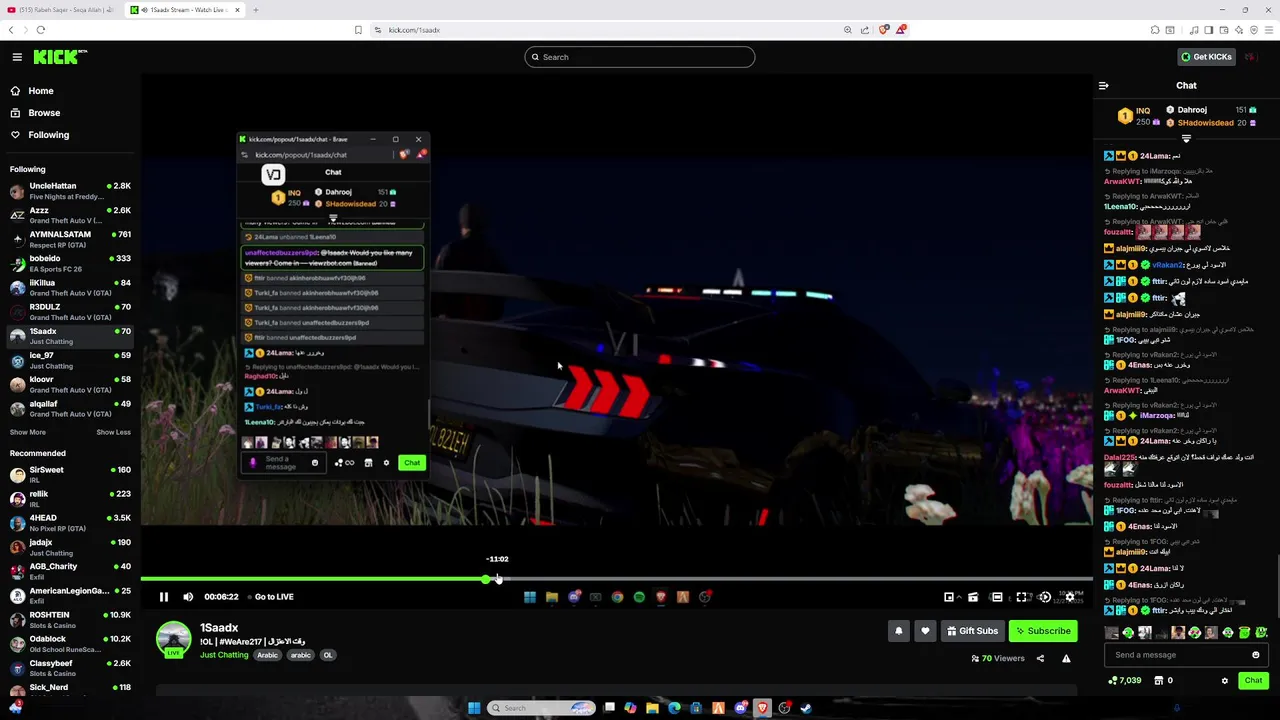Pause the stream video
1280x720 pixels.
164,597
